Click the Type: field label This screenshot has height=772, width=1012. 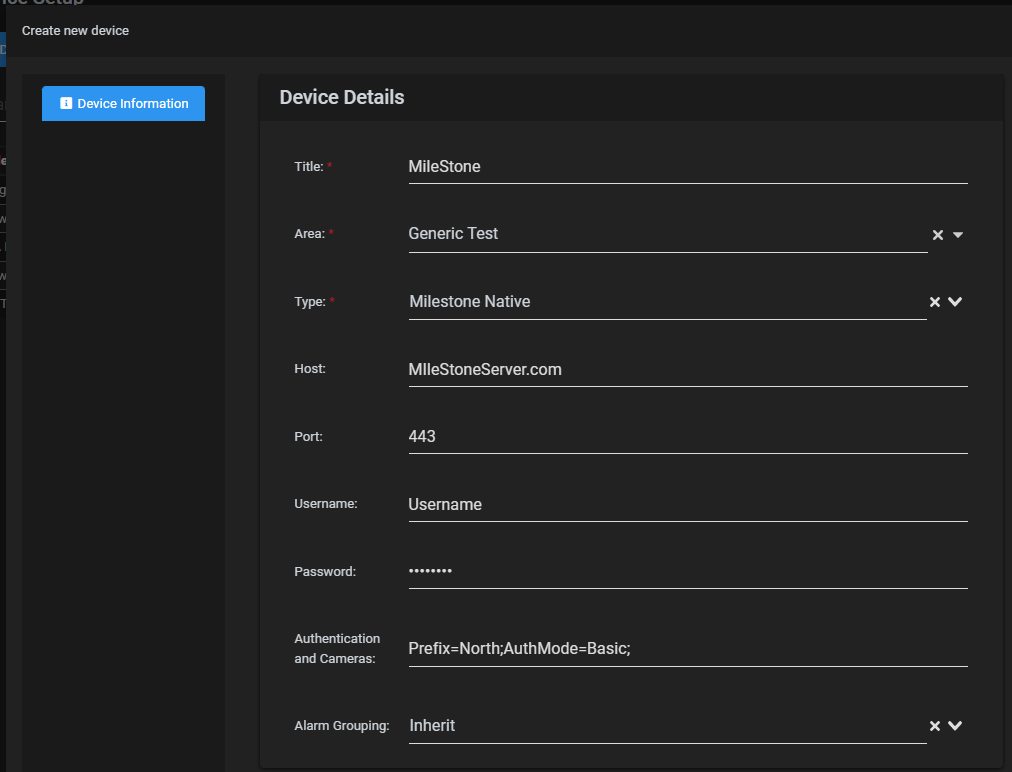[x=310, y=301]
